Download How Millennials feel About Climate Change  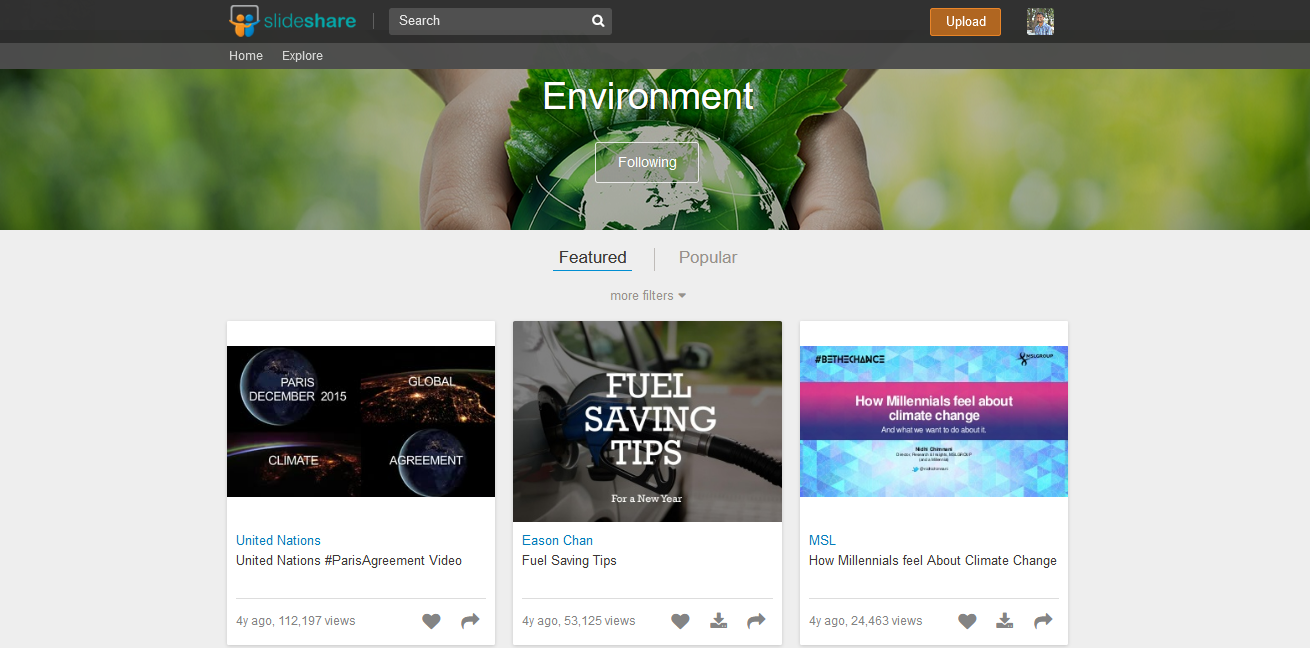1005,621
